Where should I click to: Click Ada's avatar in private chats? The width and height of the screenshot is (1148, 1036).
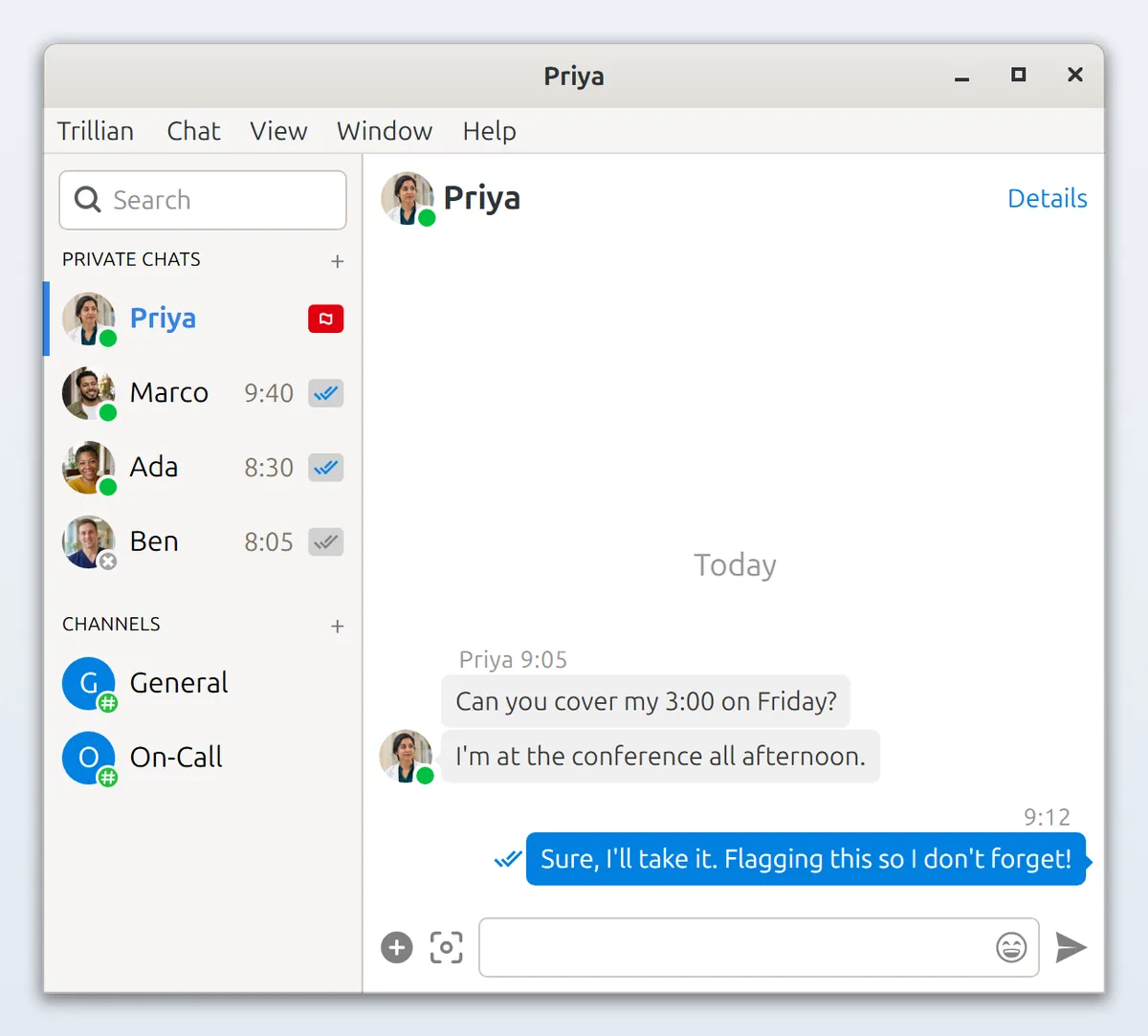(x=88, y=468)
